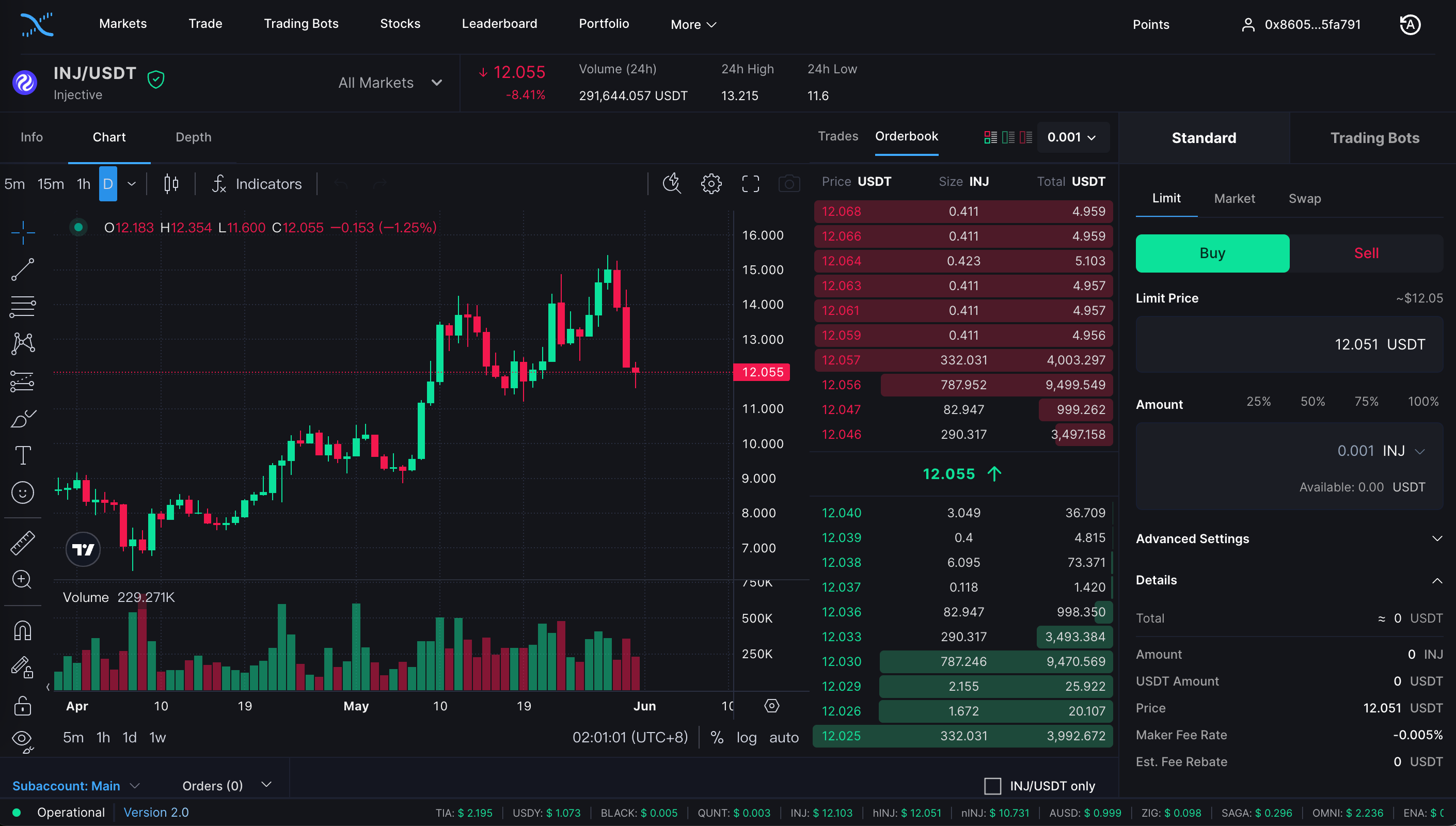Select 50% amount option
Viewport: 1456px width, 826px height.
(1312, 402)
